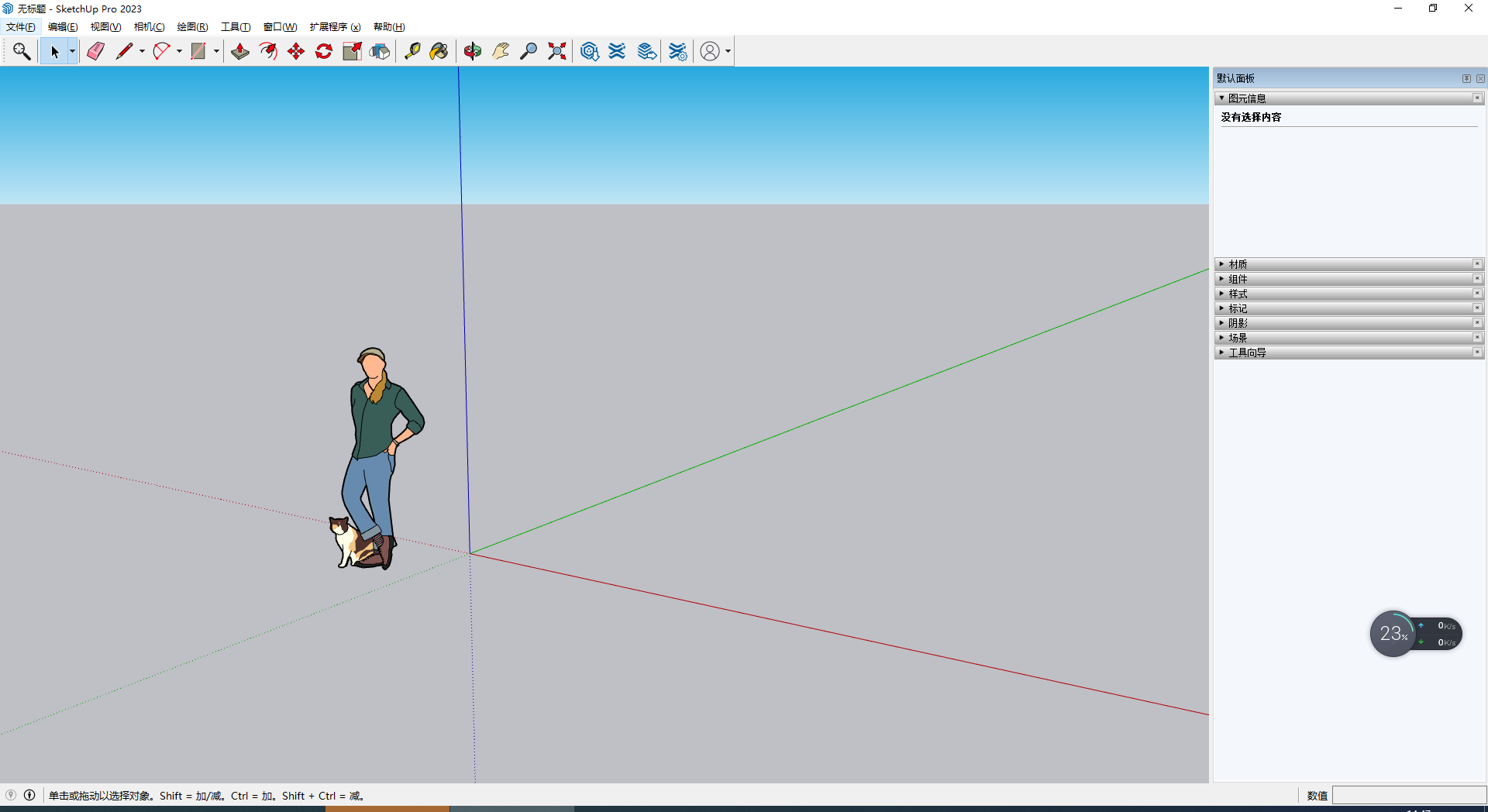
Task: Choose the Line pencil tool
Action: point(125,51)
